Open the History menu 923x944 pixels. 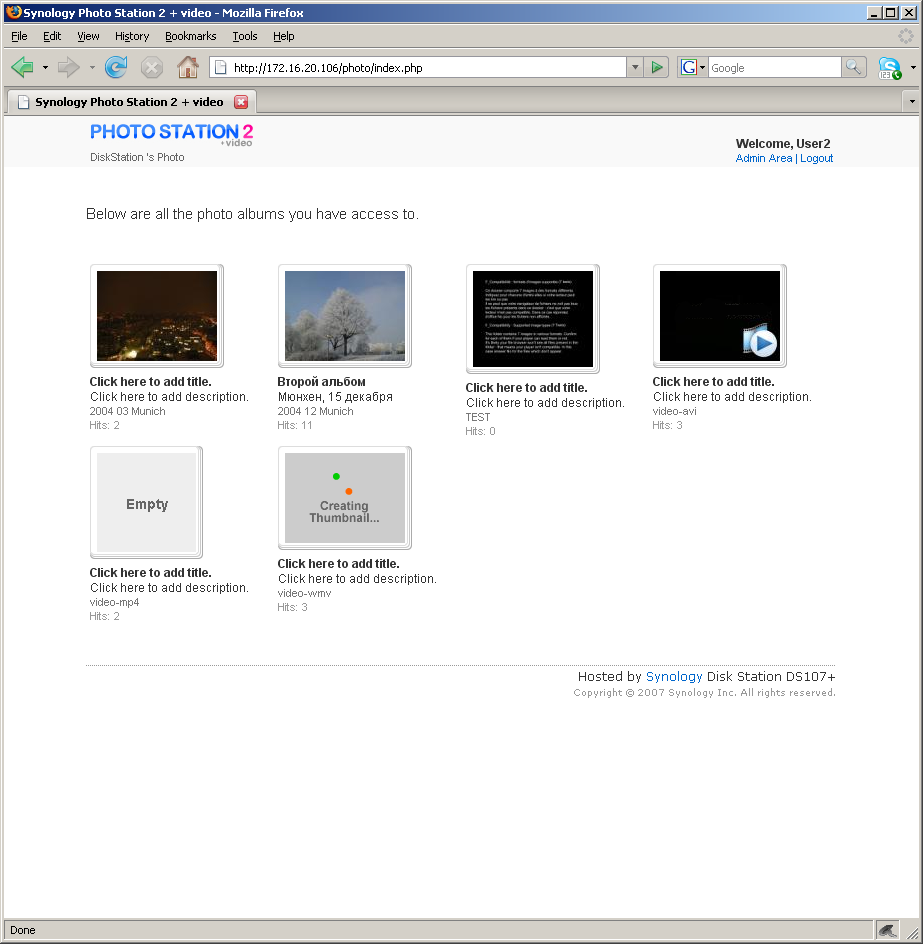pyautogui.click(x=132, y=36)
